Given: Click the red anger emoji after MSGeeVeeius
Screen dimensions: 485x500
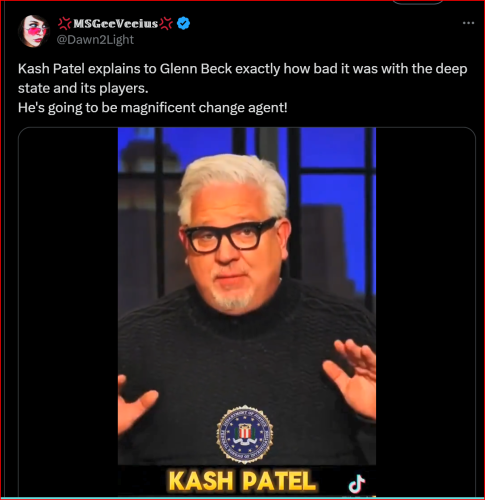Looking at the screenshot, I should tap(166, 23).
